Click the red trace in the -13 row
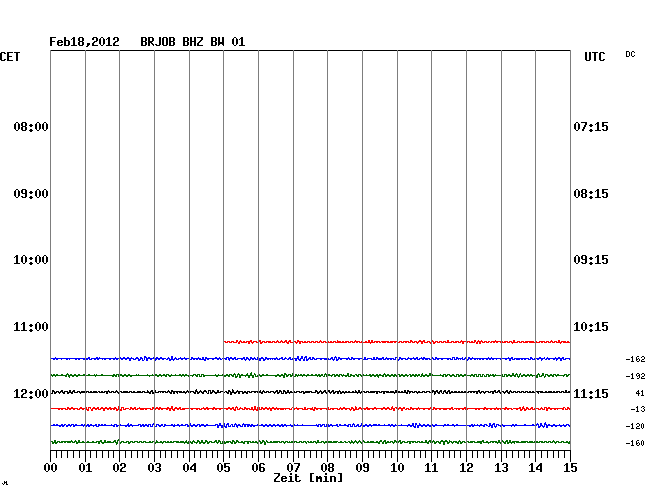The image size is (650, 494). coord(310,409)
